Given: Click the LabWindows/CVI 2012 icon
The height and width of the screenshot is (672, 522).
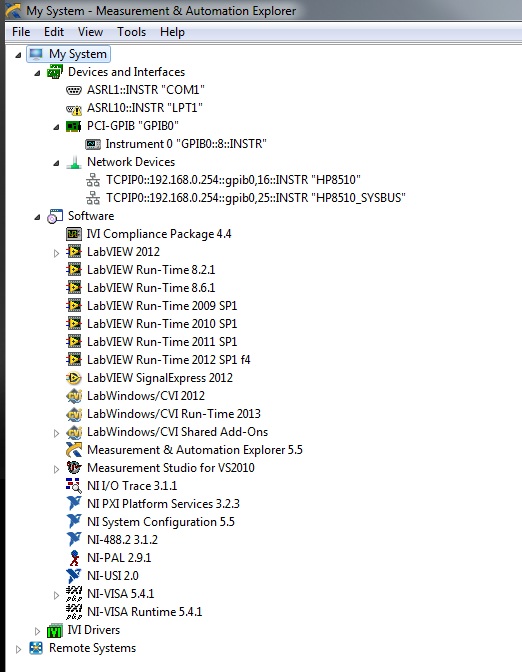Looking at the screenshot, I should coord(74,396).
